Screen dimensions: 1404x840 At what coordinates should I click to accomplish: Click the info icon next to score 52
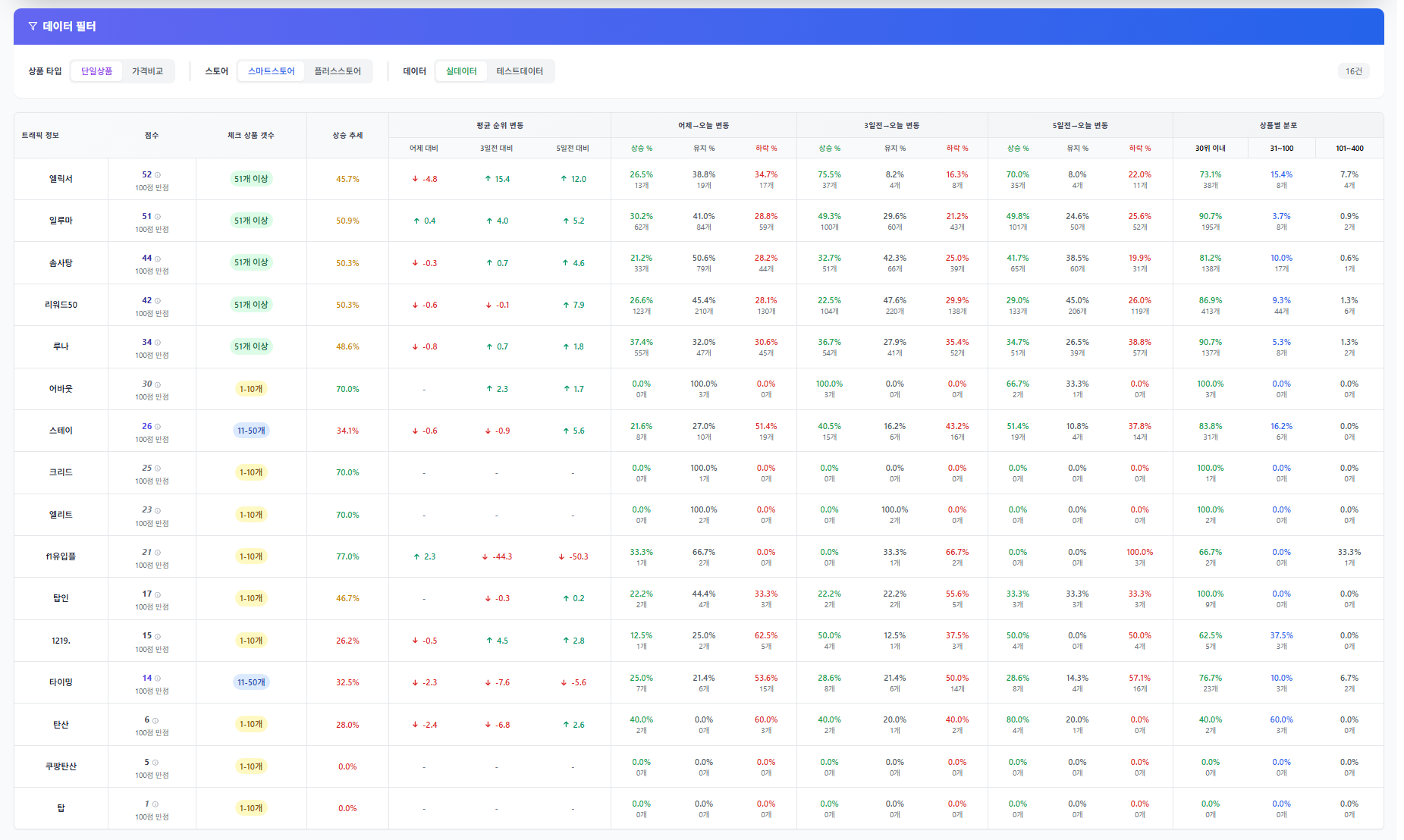[x=158, y=175]
